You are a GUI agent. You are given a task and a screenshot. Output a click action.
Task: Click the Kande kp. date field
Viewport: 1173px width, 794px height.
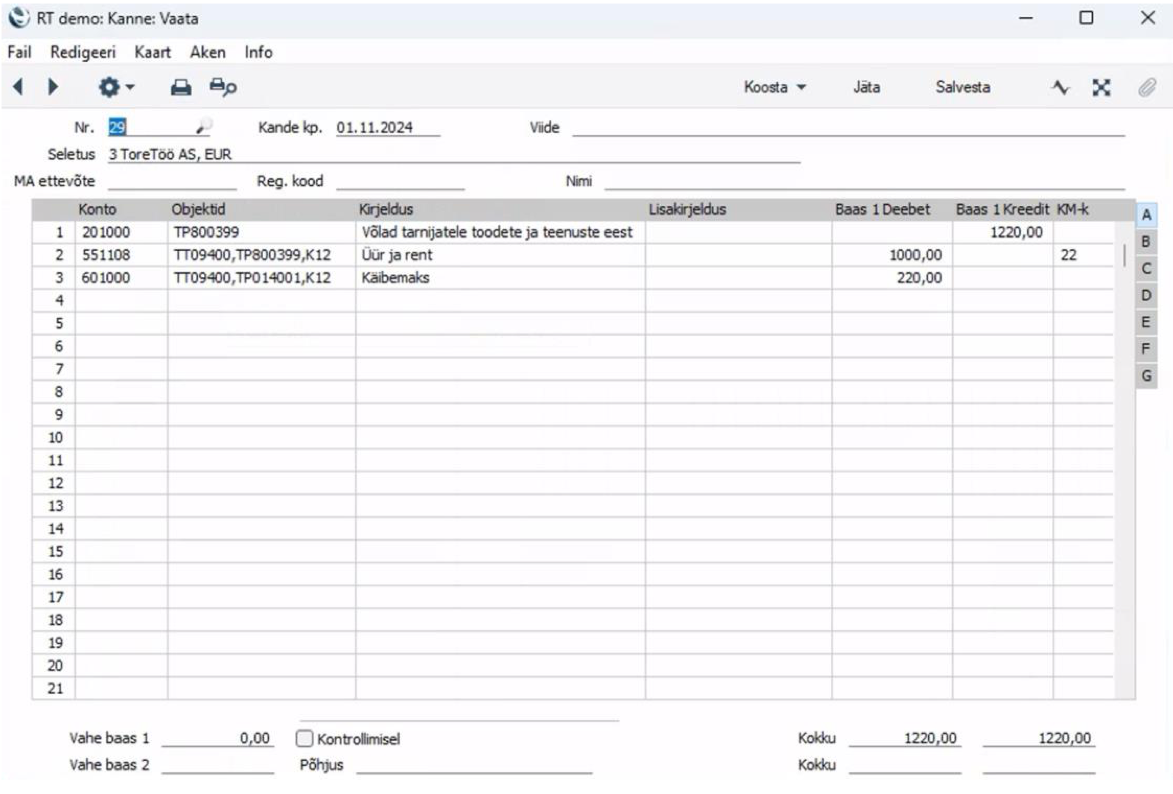(385, 128)
